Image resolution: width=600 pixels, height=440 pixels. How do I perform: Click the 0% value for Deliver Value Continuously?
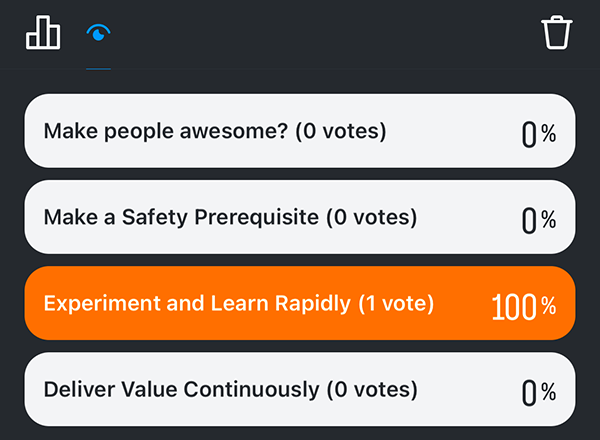click(538, 393)
